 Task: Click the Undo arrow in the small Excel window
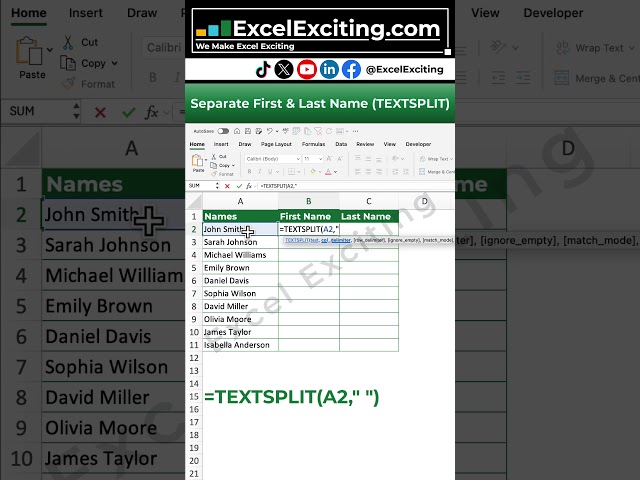coord(269,131)
